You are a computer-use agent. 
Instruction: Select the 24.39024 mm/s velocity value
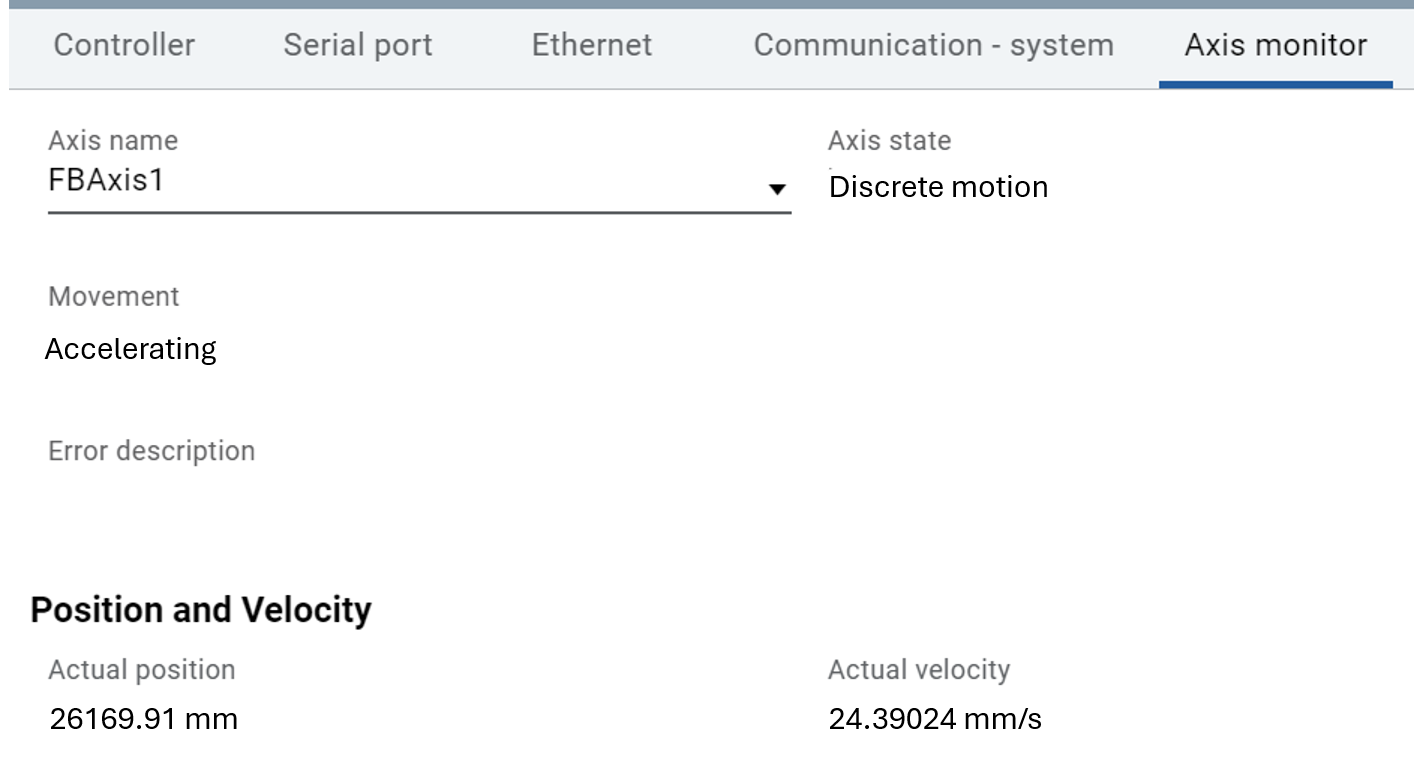pyautogui.click(x=935, y=719)
